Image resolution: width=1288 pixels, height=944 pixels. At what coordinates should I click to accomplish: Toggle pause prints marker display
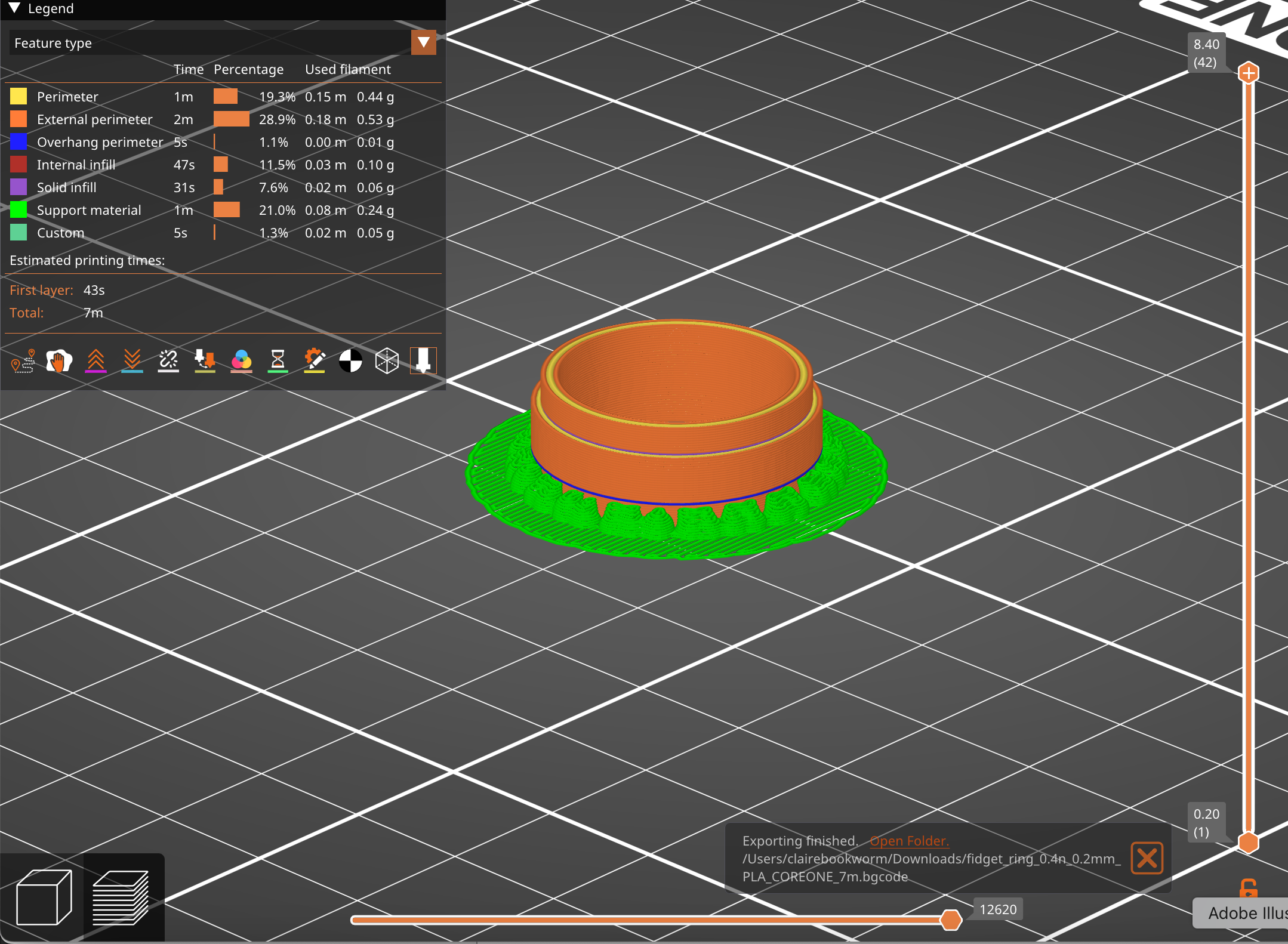pyautogui.click(x=277, y=361)
